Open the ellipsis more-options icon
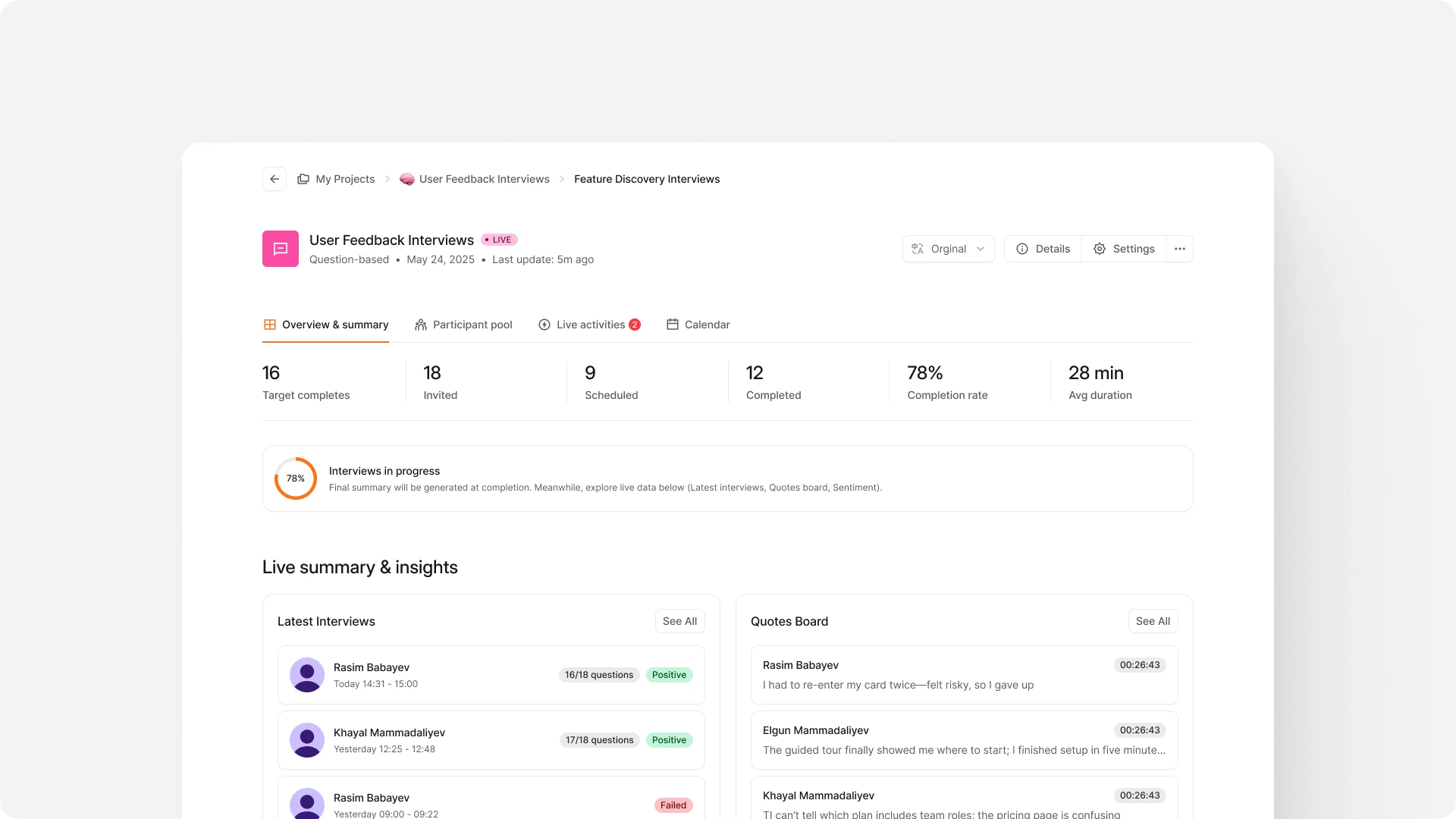This screenshot has width=1456, height=819. pyautogui.click(x=1180, y=249)
